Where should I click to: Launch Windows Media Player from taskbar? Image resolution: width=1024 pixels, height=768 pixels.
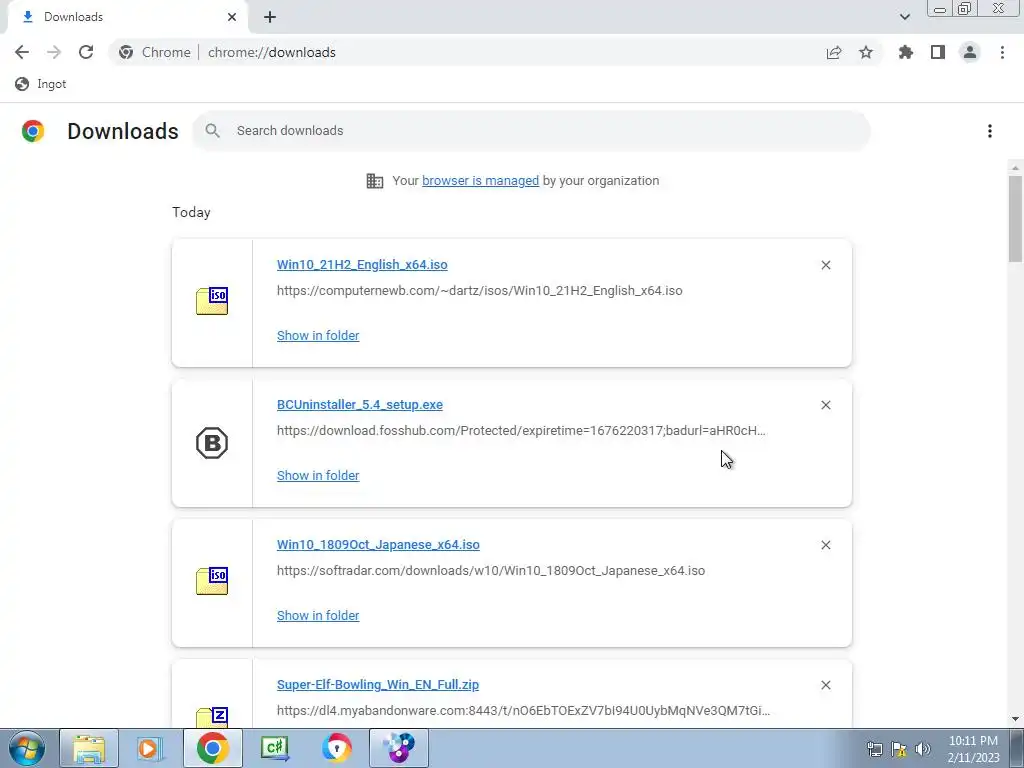[150, 748]
